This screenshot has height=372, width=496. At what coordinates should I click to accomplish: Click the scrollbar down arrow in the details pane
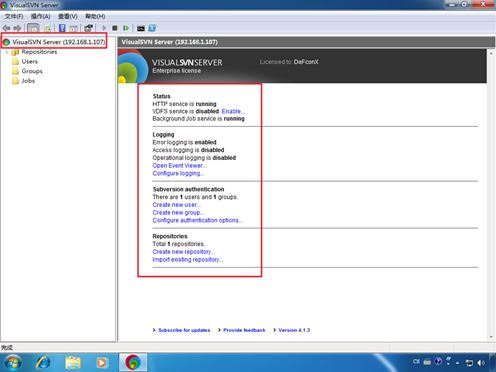point(491,337)
